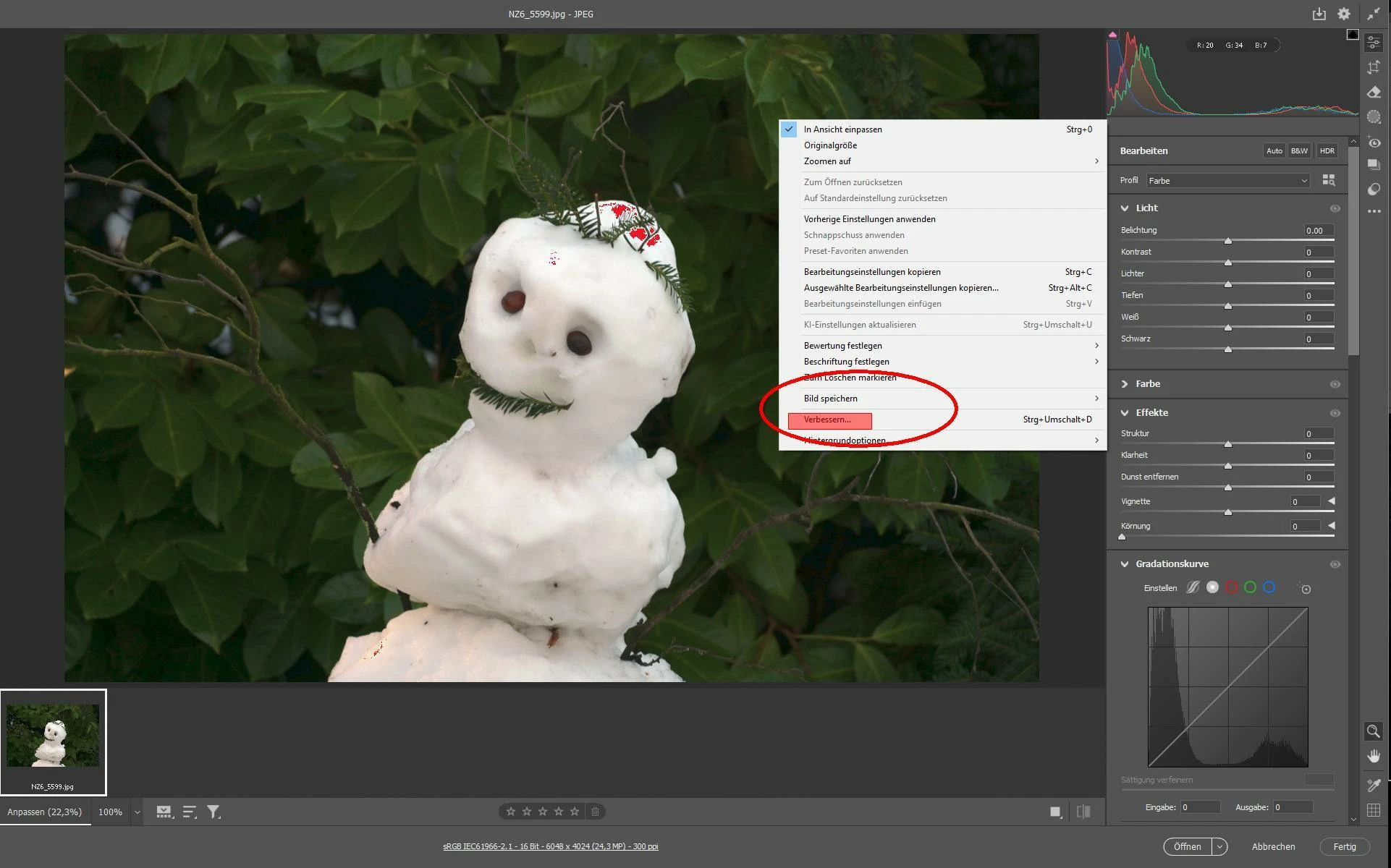This screenshot has width=1391, height=868.
Task: Open the Masking tool icon
Action: click(1374, 116)
